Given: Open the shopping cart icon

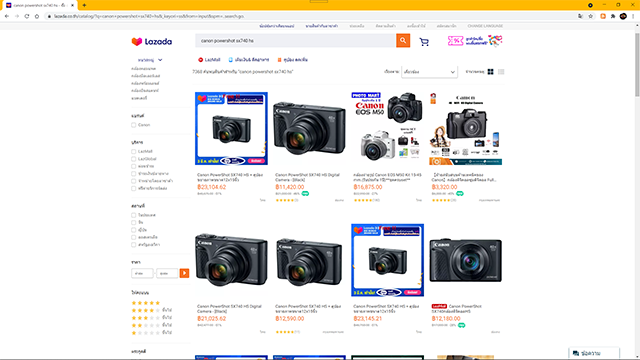Looking at the screenshot, I should [x=424, y=42].
